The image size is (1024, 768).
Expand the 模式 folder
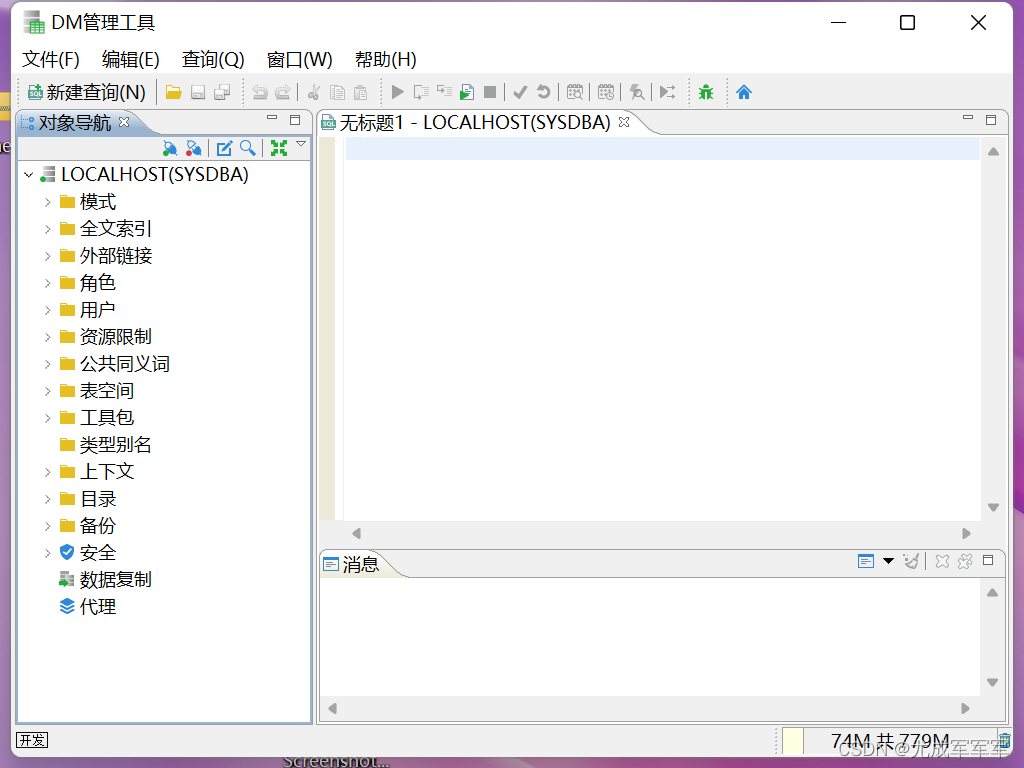47,202
